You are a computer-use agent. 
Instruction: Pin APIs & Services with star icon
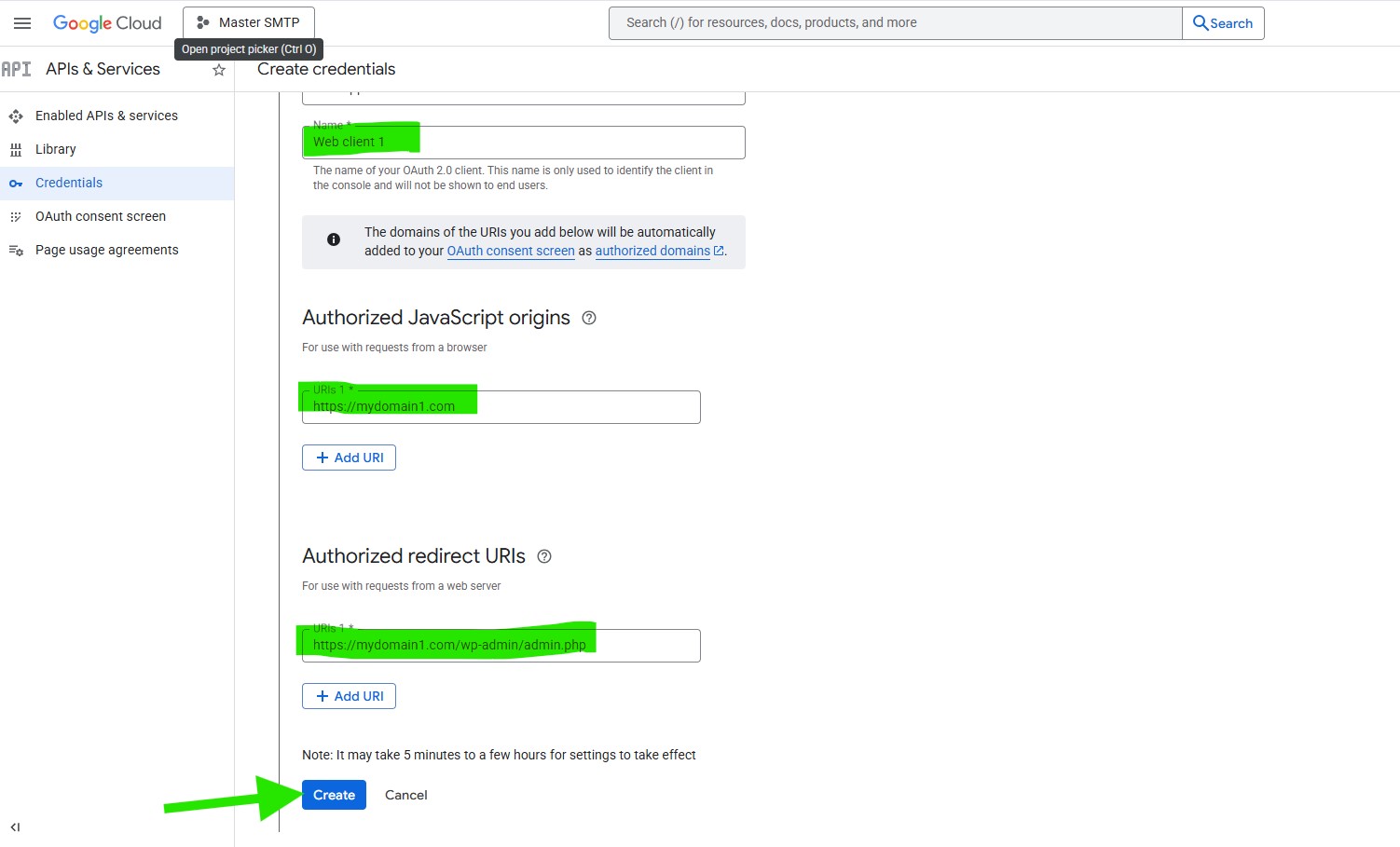tap(219, 70)
